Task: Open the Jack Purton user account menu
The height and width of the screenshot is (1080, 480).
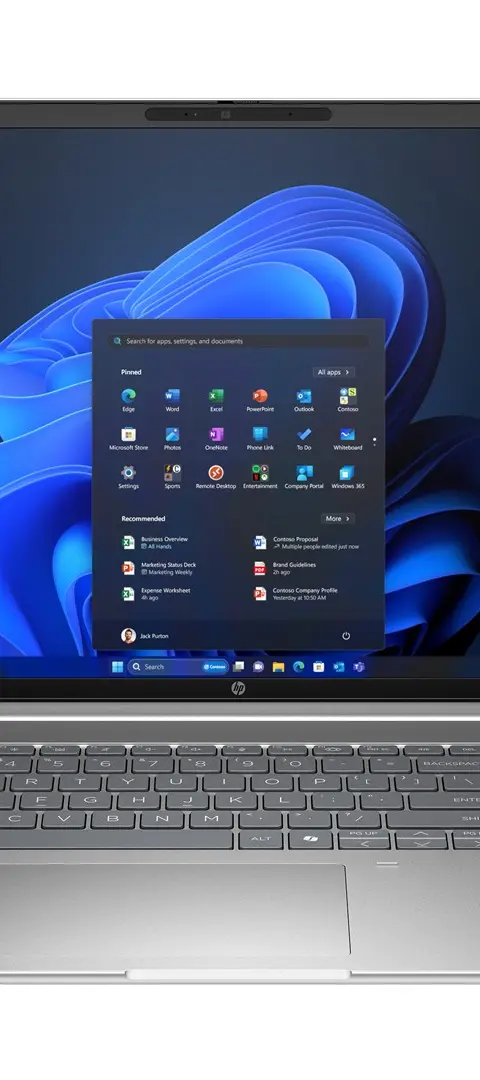Action: pyautogui.click(x=145, y=636)
